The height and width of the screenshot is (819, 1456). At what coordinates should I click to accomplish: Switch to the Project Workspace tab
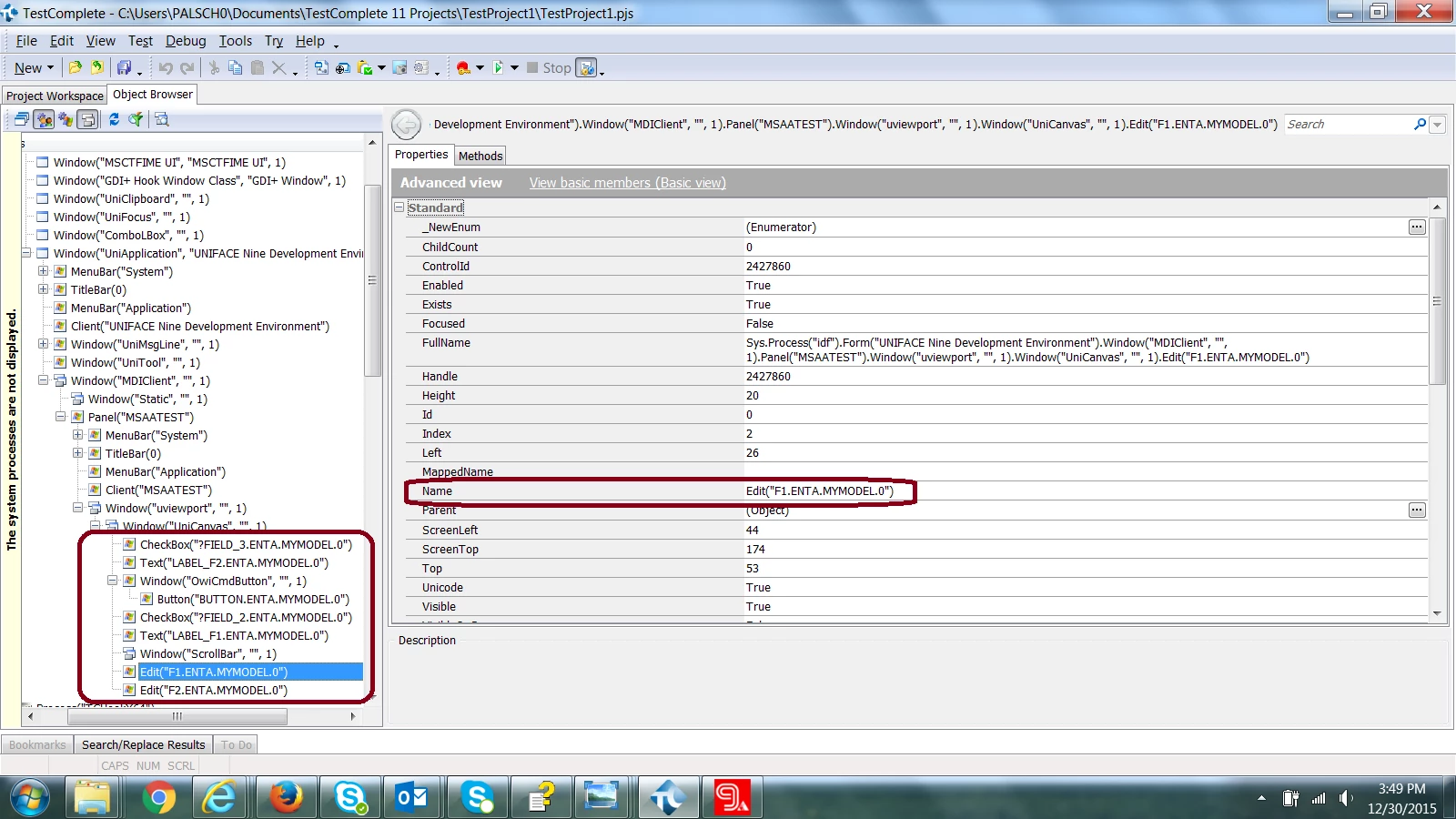click(55, 96)
